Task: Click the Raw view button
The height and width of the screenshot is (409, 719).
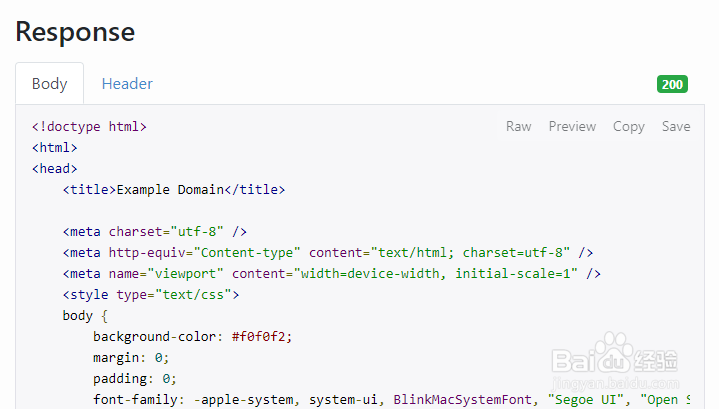Action: click(x=518, y=126)
